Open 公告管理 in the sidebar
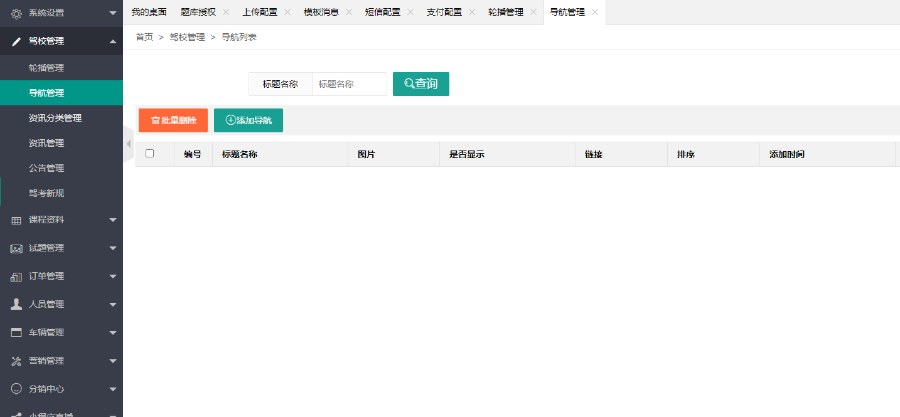Image resolution: width=900 pixels, height=417 pixels. (x=61, y=168)
